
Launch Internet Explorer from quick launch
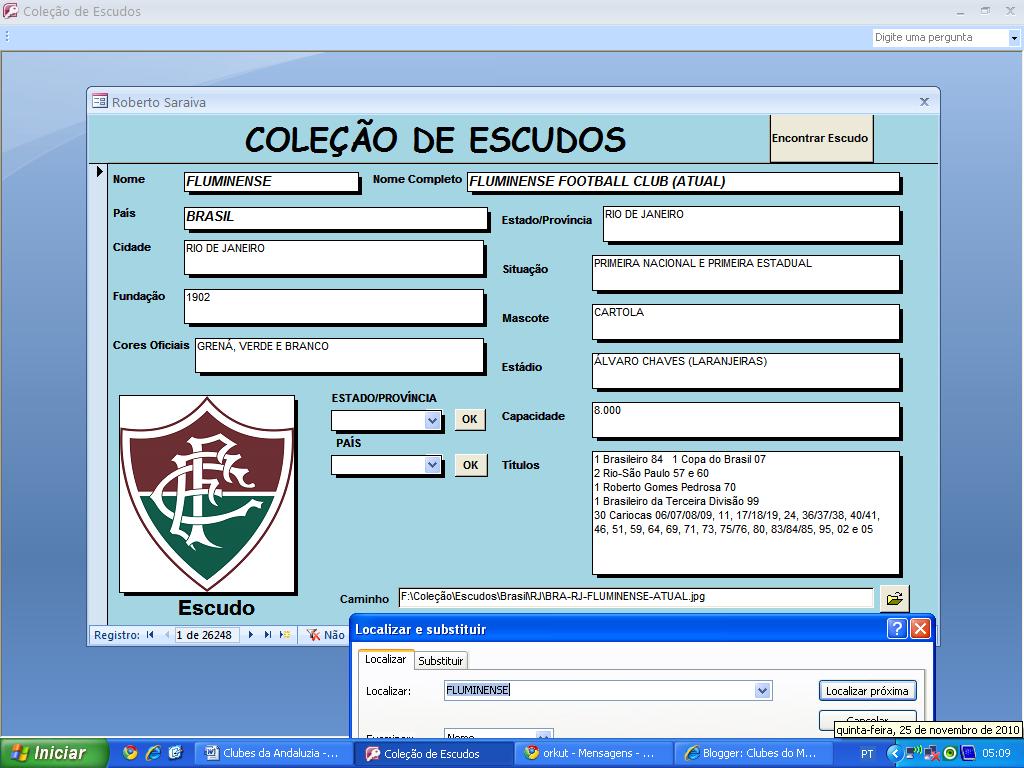[x=153, y=753]
